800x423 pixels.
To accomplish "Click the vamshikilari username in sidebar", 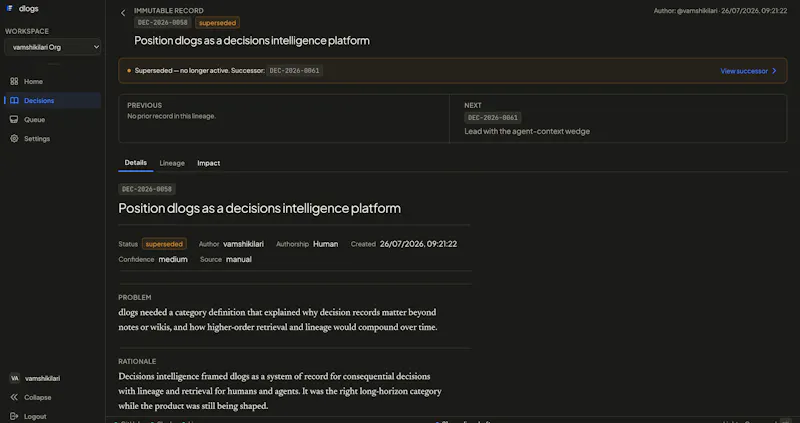I will coord(42,379).
